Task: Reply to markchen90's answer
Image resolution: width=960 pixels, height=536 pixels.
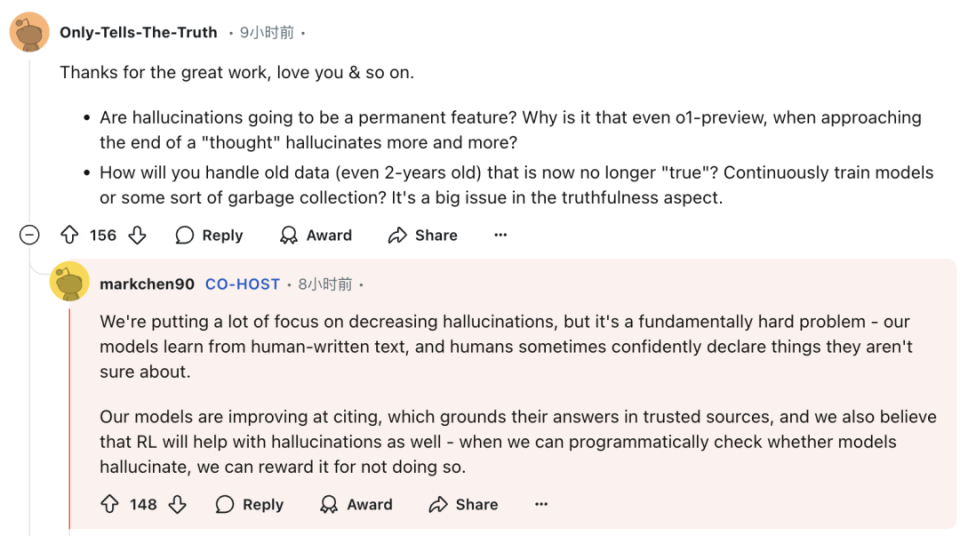Action: [x=250, y=504]
